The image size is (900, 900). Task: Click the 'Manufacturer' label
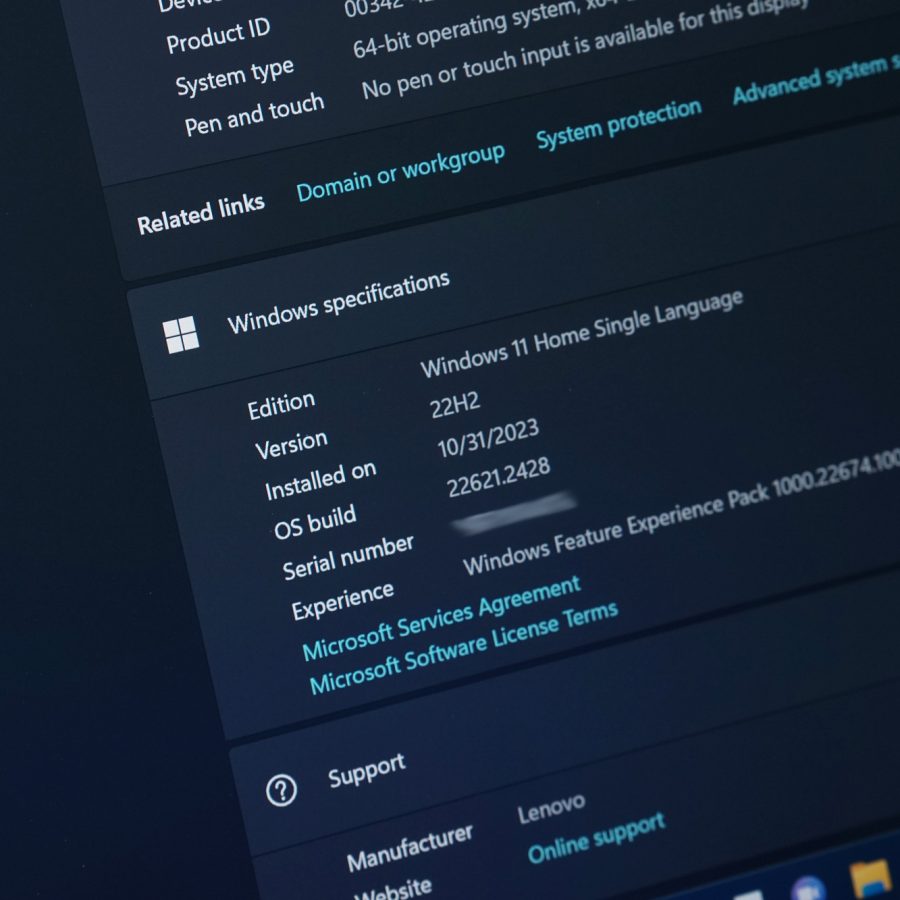pyautogui.click(x=409, y=847)
